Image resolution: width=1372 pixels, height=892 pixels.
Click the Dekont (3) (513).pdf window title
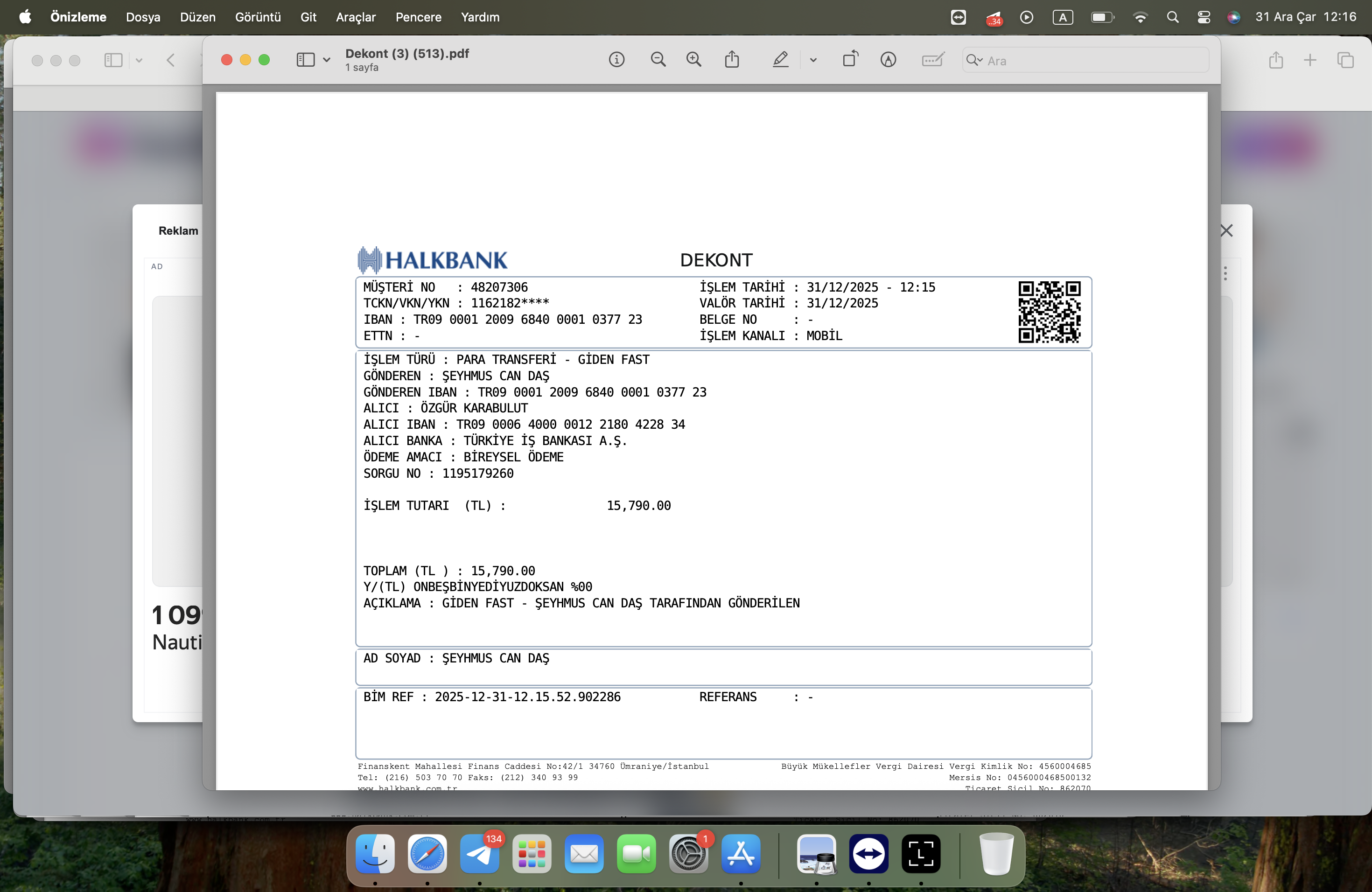click(407, 54)
